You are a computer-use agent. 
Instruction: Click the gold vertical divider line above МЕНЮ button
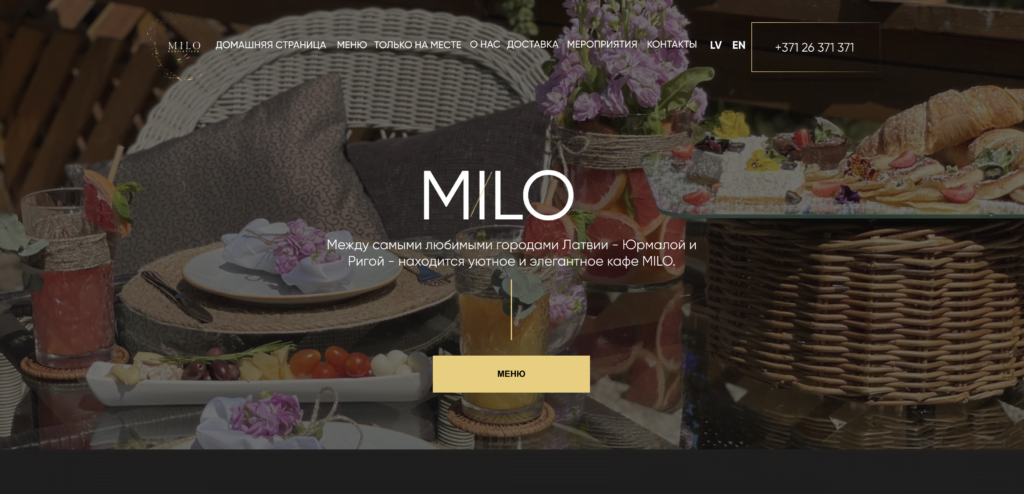pyautogui.click(x=511, y=310)
